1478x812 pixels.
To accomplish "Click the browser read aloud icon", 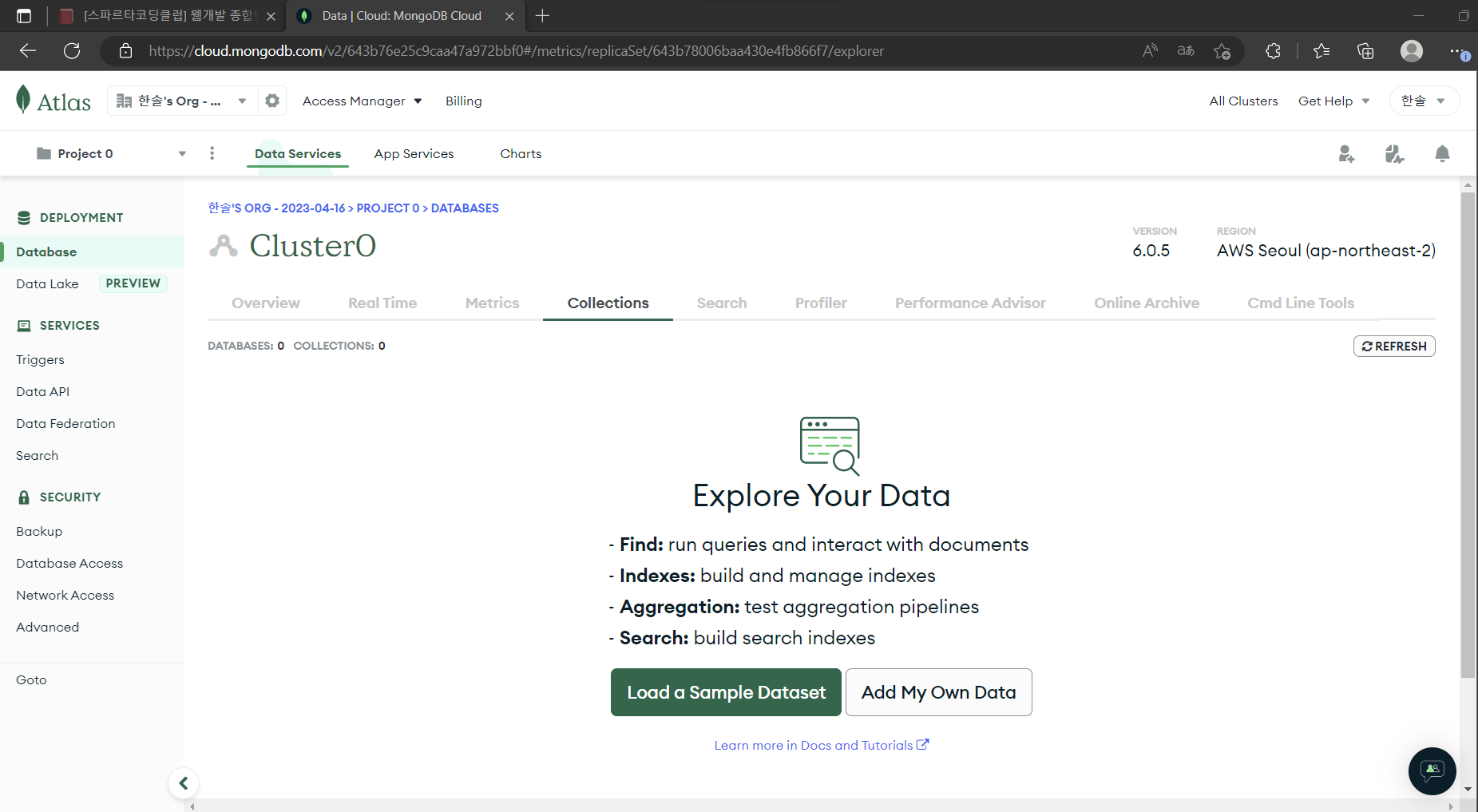I will [x=1150, y=51].
